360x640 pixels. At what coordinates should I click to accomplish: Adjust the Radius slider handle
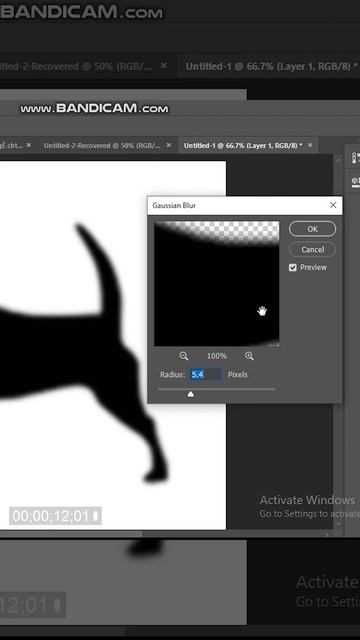pos(191,394)
